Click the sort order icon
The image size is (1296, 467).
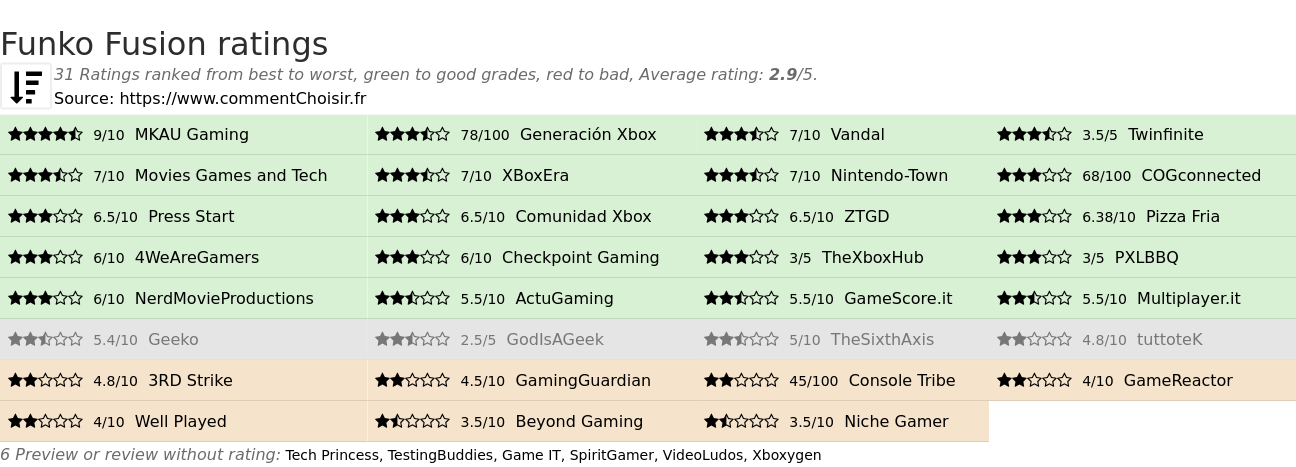click(26, 86)
